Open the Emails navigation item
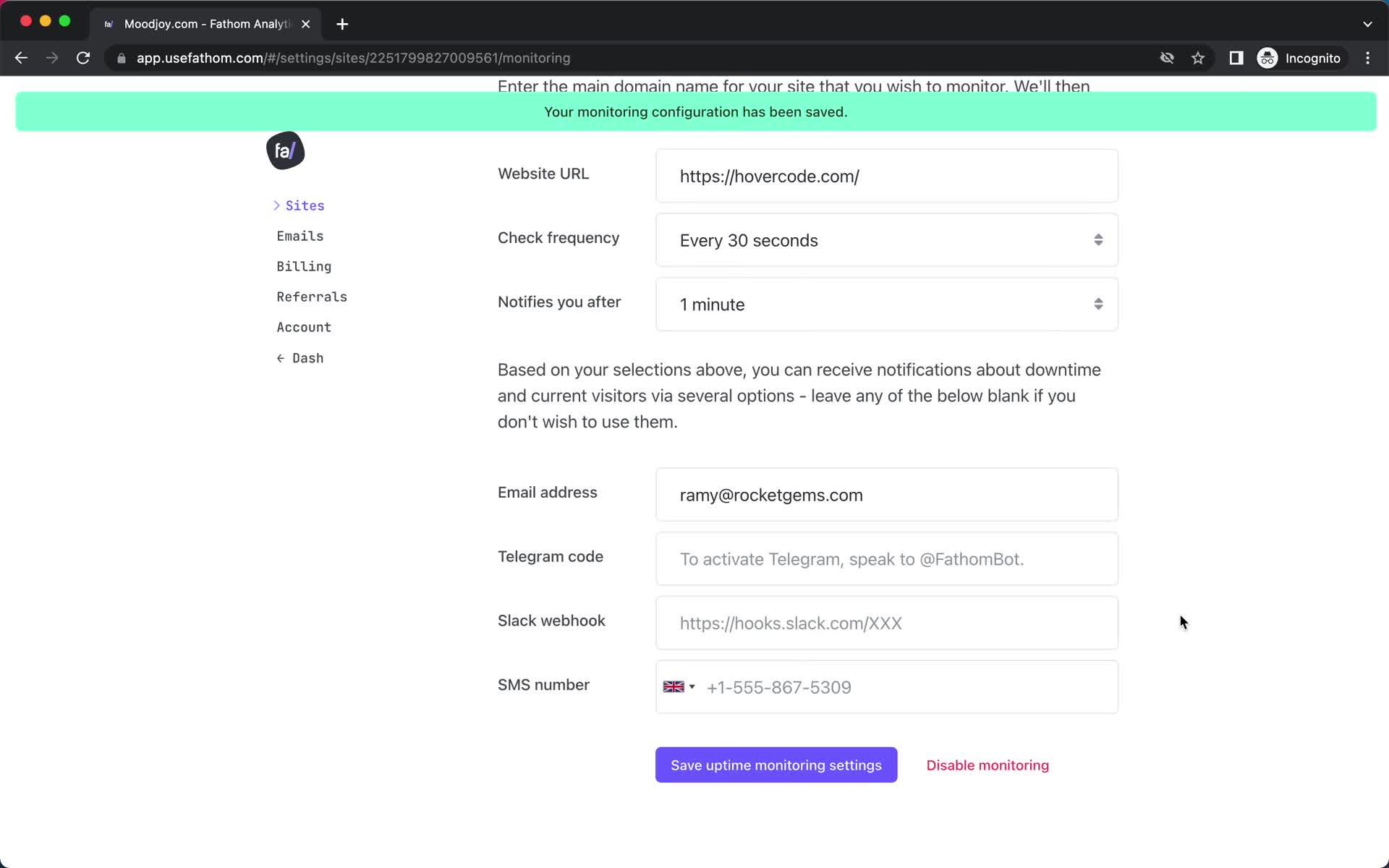 coord(299,236)
